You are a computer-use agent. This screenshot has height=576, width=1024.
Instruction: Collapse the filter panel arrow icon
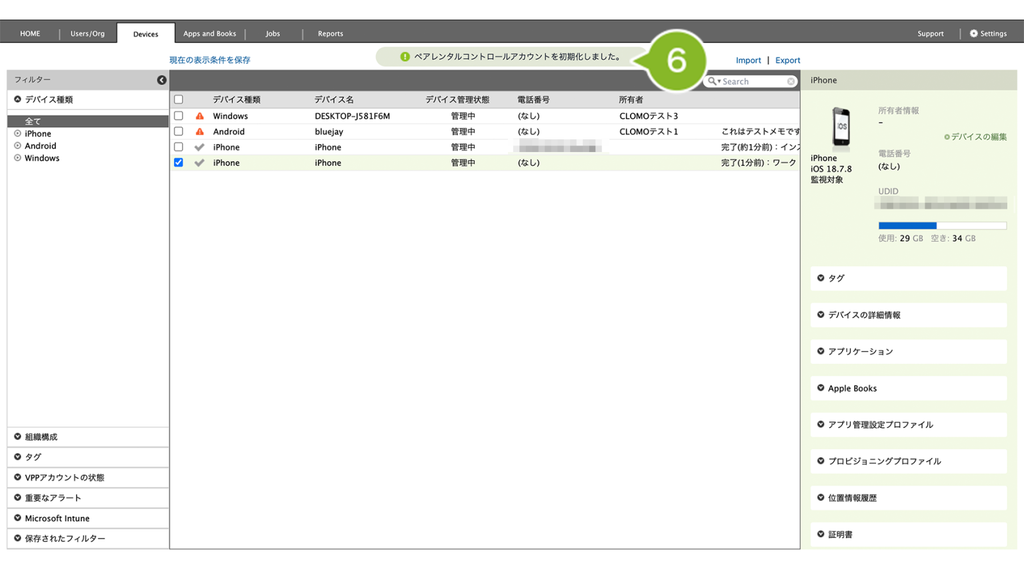click(161, 80)
